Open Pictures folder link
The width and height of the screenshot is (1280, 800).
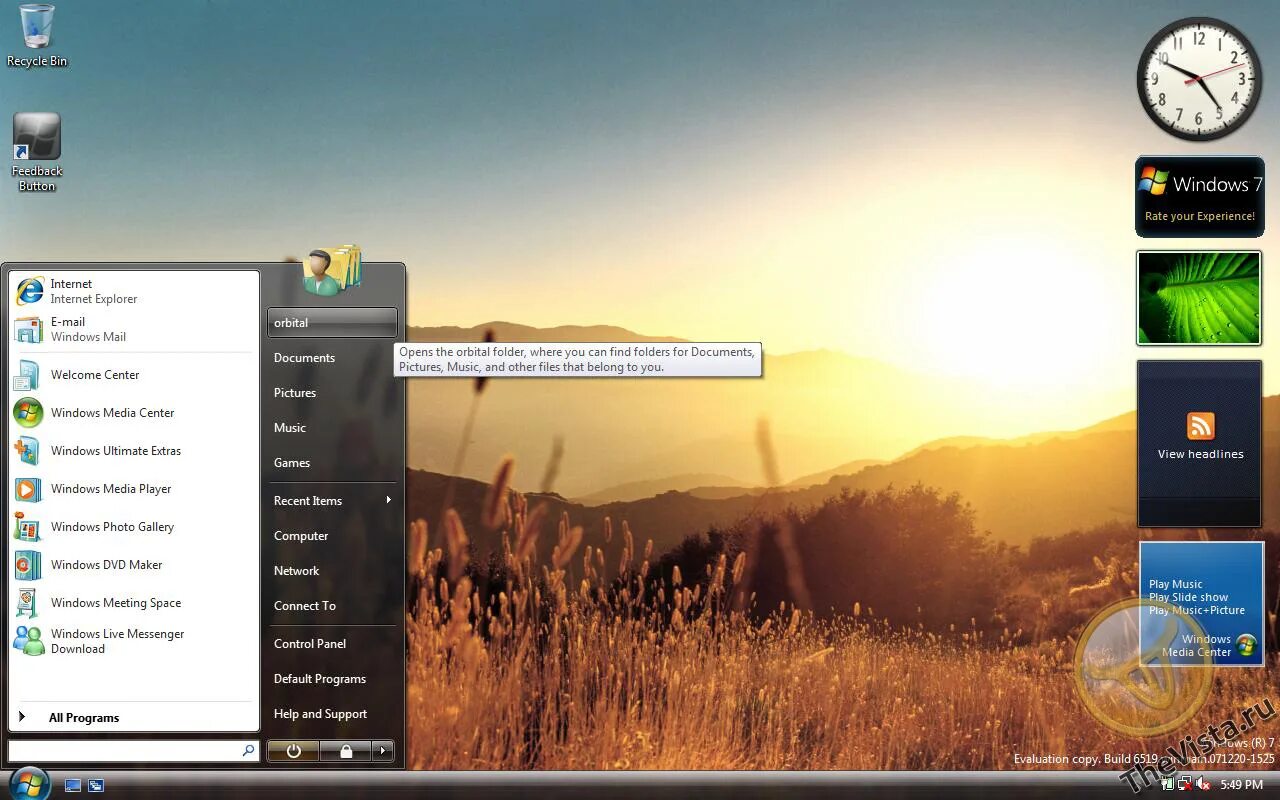333,393
